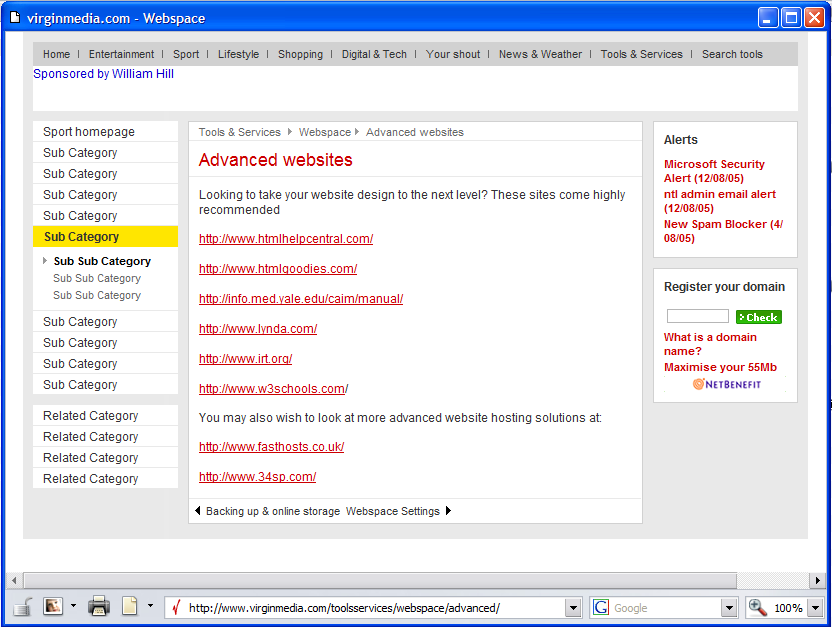The height and width of the screenshot is (627, 832).
Task: Click the URL address field
Action: [x=364, y=608]
